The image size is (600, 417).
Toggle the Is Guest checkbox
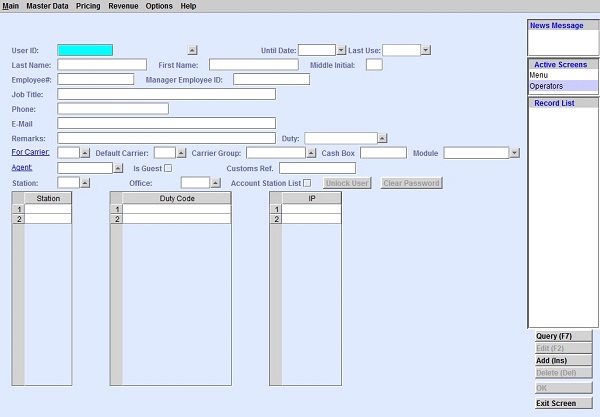168,168
